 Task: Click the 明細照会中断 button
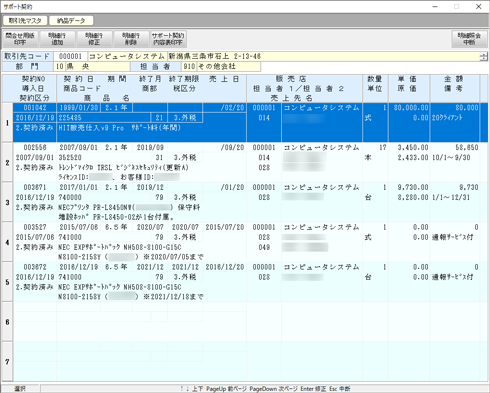pyautogui.click(x=469, y=39)
